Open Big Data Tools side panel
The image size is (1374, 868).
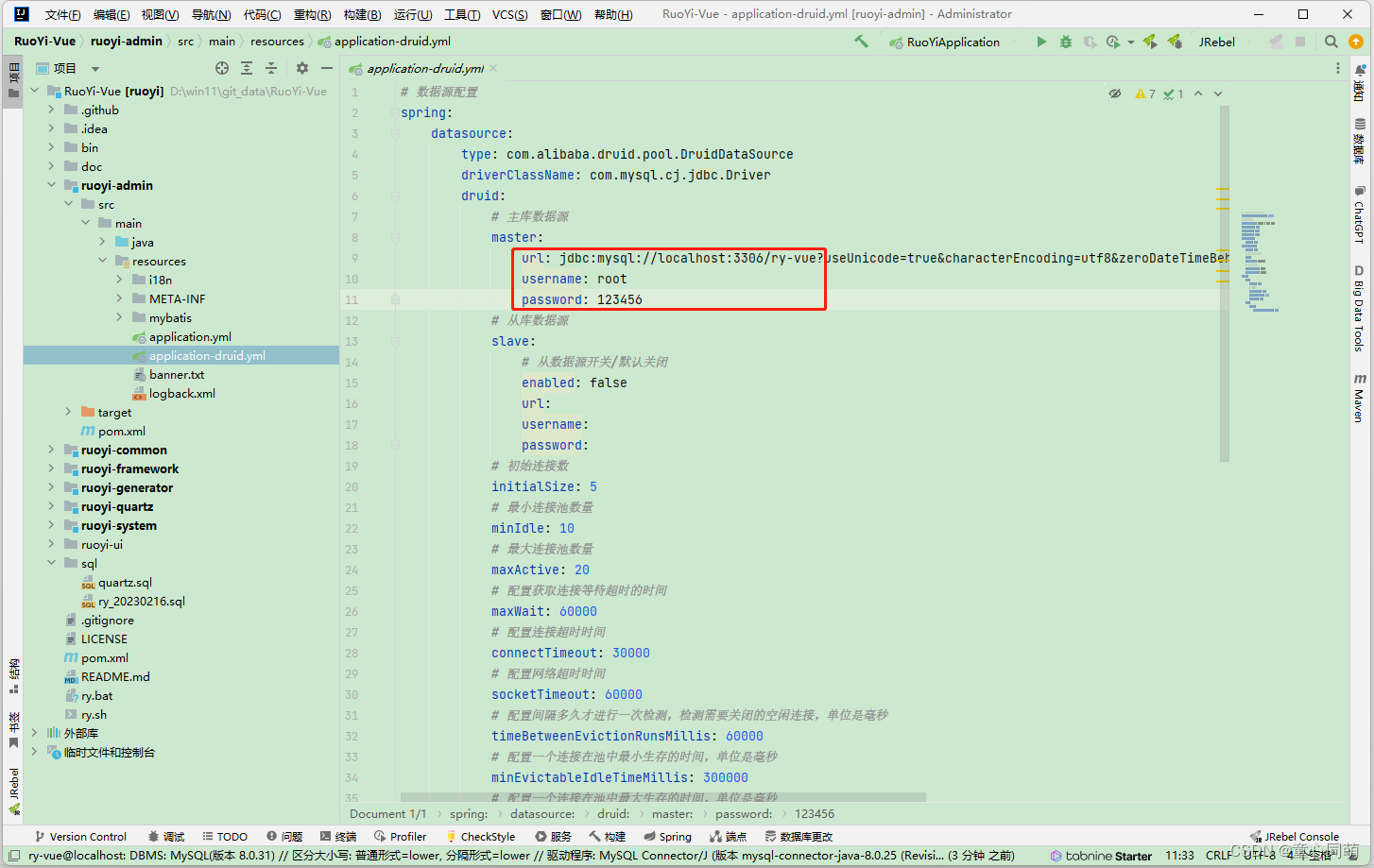coord(1360,308)
